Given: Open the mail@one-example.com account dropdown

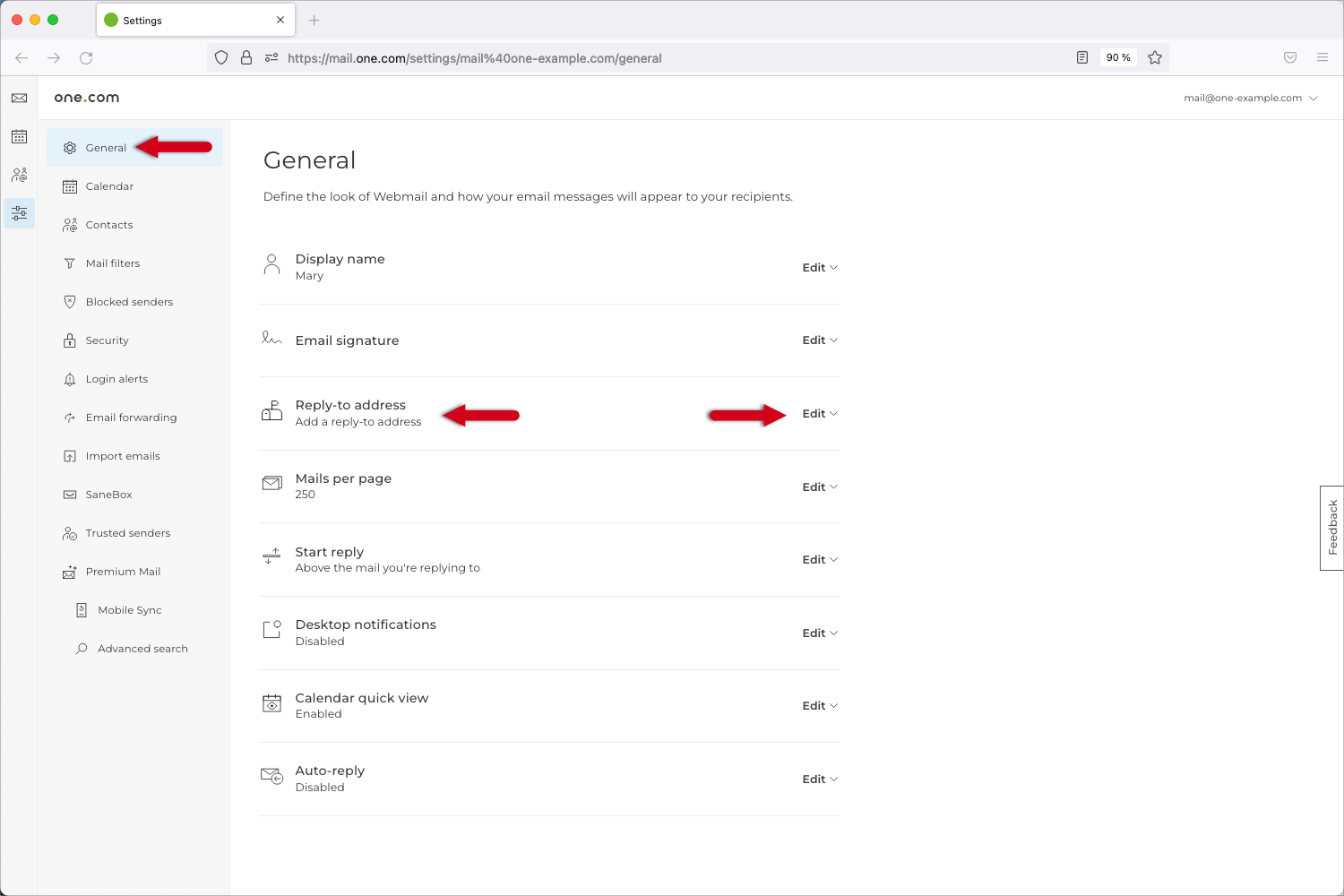Looking at the screenshot, I should click(1250, 99).
